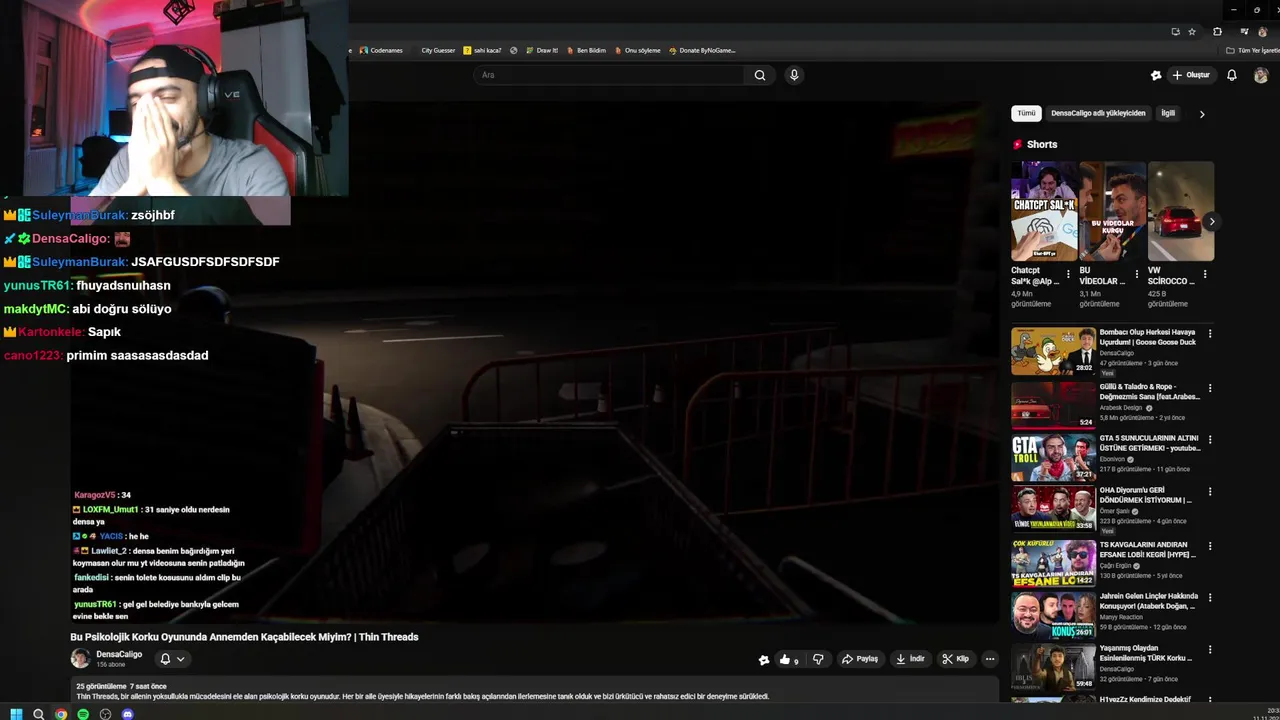Viewport: 1280px width, 720px height.
Task: Open the VW Scirocco short thumbnail
Action: pos(1181,211)
